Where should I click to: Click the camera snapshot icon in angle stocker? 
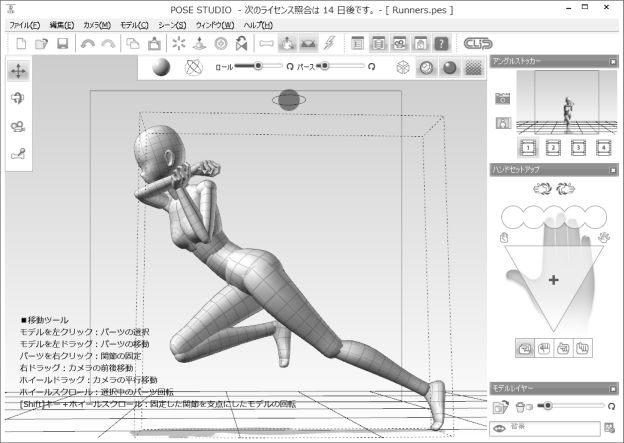503,98
